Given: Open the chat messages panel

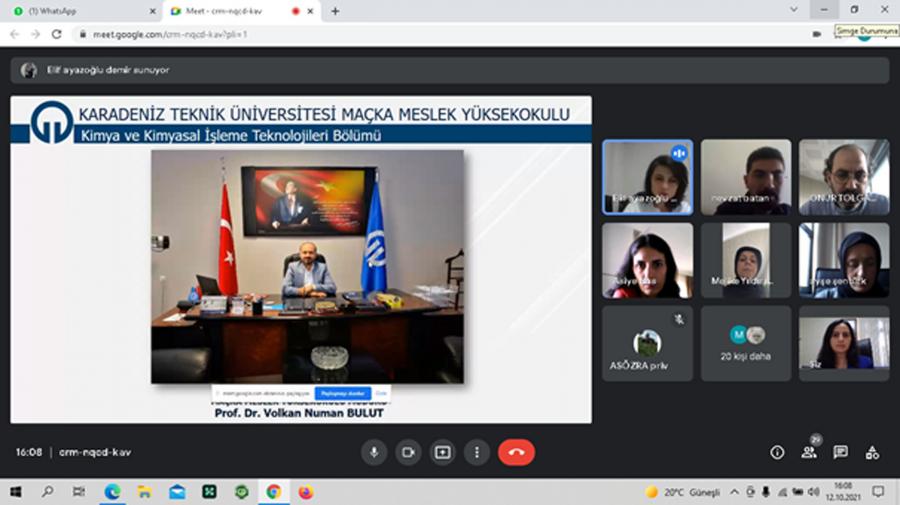Looking at the screenshot, I should click(x=840, y=452).
